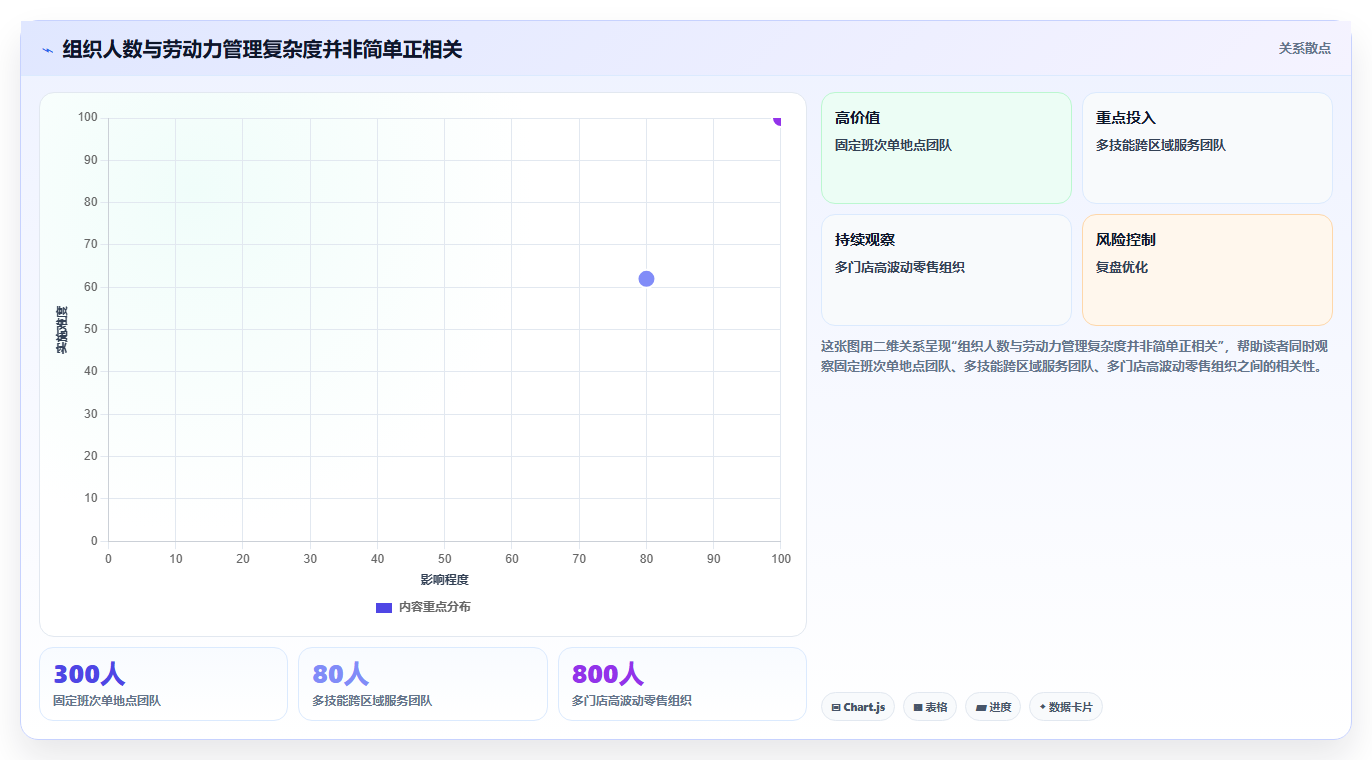
Task: Click 多门店高波动零售组织 in the 持续观察 card
Action: pos(900,267)
